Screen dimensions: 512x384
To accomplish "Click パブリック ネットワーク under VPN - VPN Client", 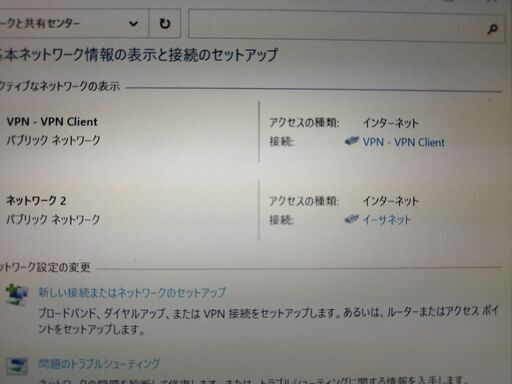I will pos(53,140).
